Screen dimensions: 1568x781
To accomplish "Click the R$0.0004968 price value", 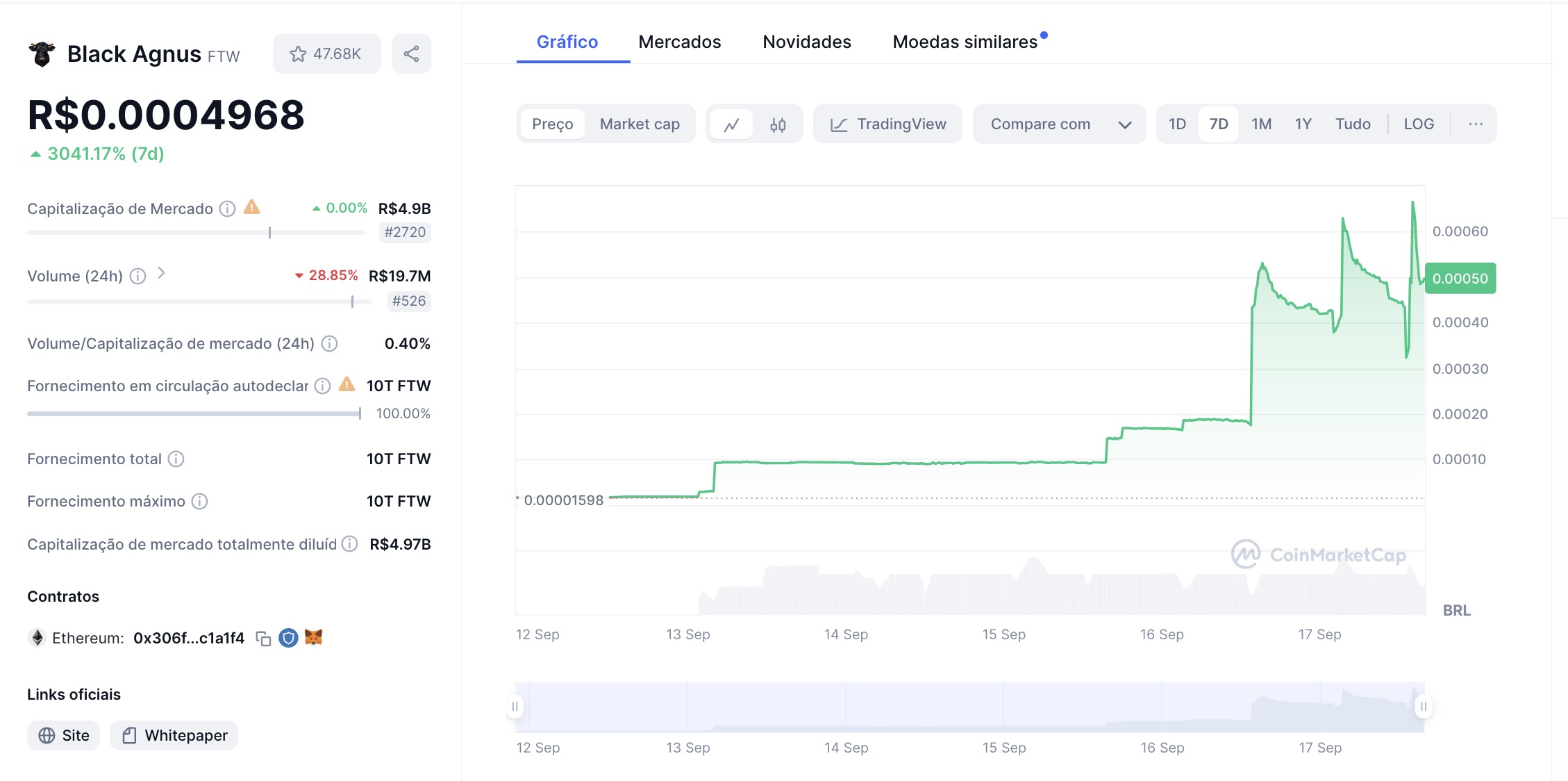I will coord(166,115).
